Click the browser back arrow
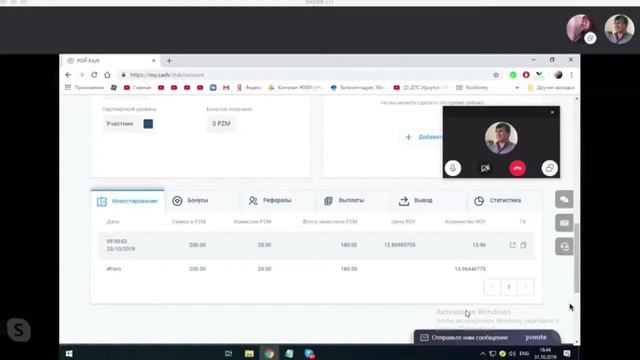This screenshot has width=640, height=360. 68,75
